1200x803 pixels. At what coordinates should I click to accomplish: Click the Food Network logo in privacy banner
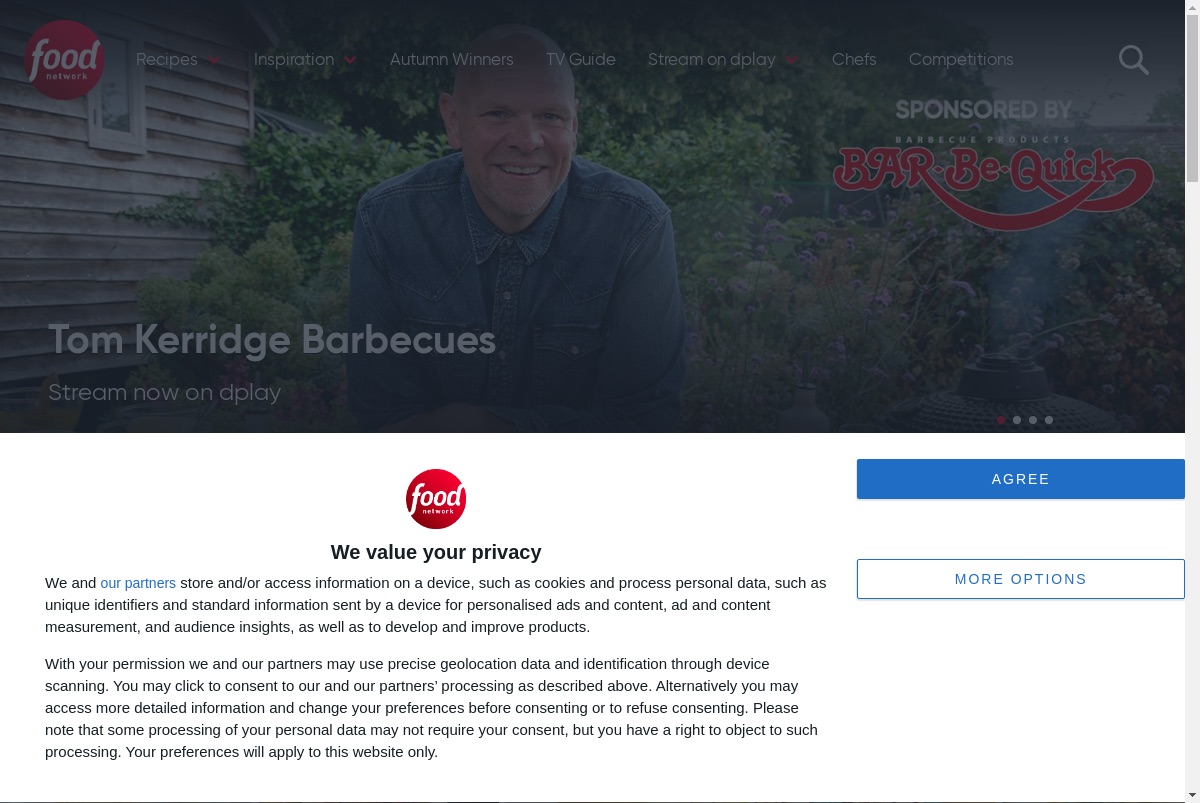point(436,499)
